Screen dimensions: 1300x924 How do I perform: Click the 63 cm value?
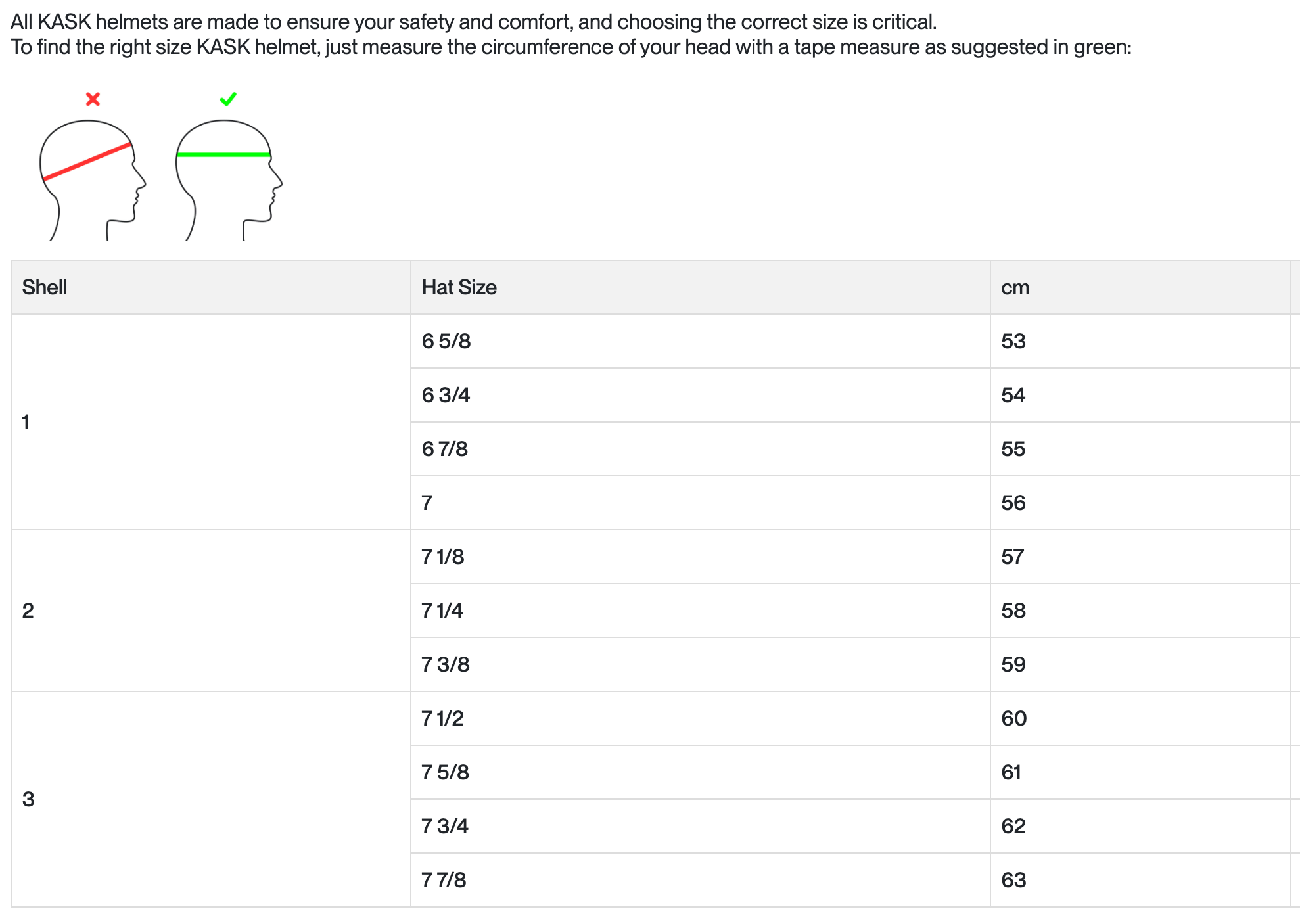click(1013, 880)
